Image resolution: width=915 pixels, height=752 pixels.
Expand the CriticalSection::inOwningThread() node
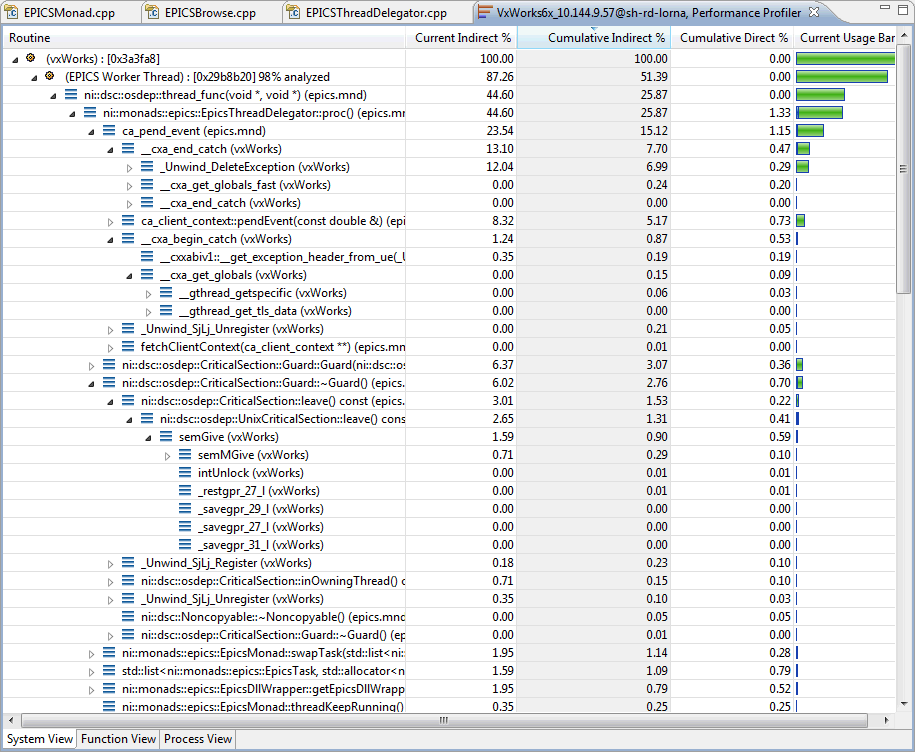(x=110, y=582)
